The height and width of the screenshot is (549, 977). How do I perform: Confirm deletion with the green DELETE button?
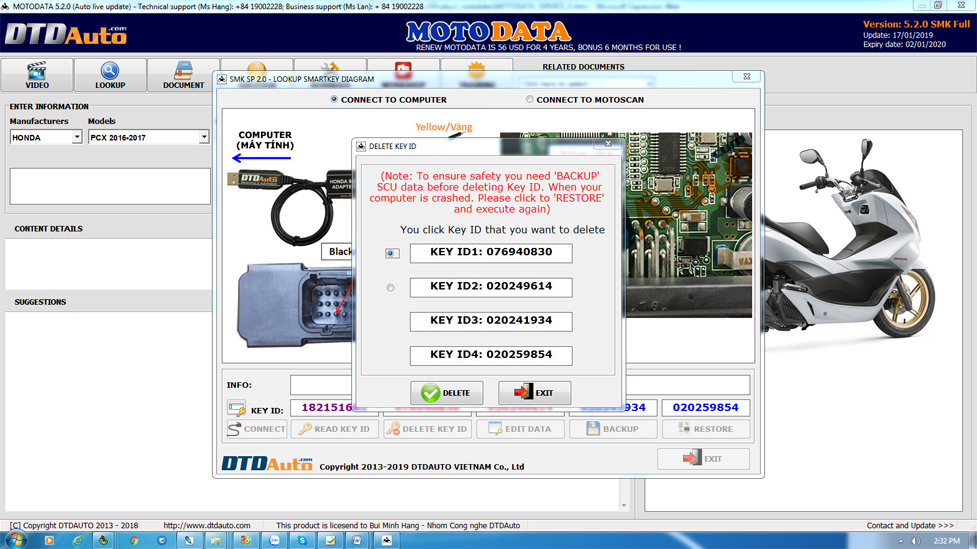[x=446, y=393]
